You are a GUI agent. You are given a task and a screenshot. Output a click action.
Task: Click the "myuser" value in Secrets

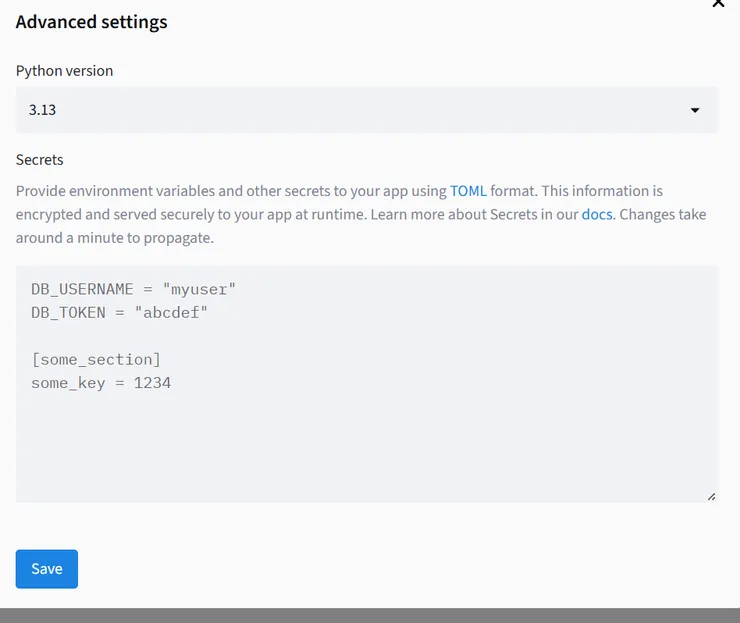click(198, 289)
